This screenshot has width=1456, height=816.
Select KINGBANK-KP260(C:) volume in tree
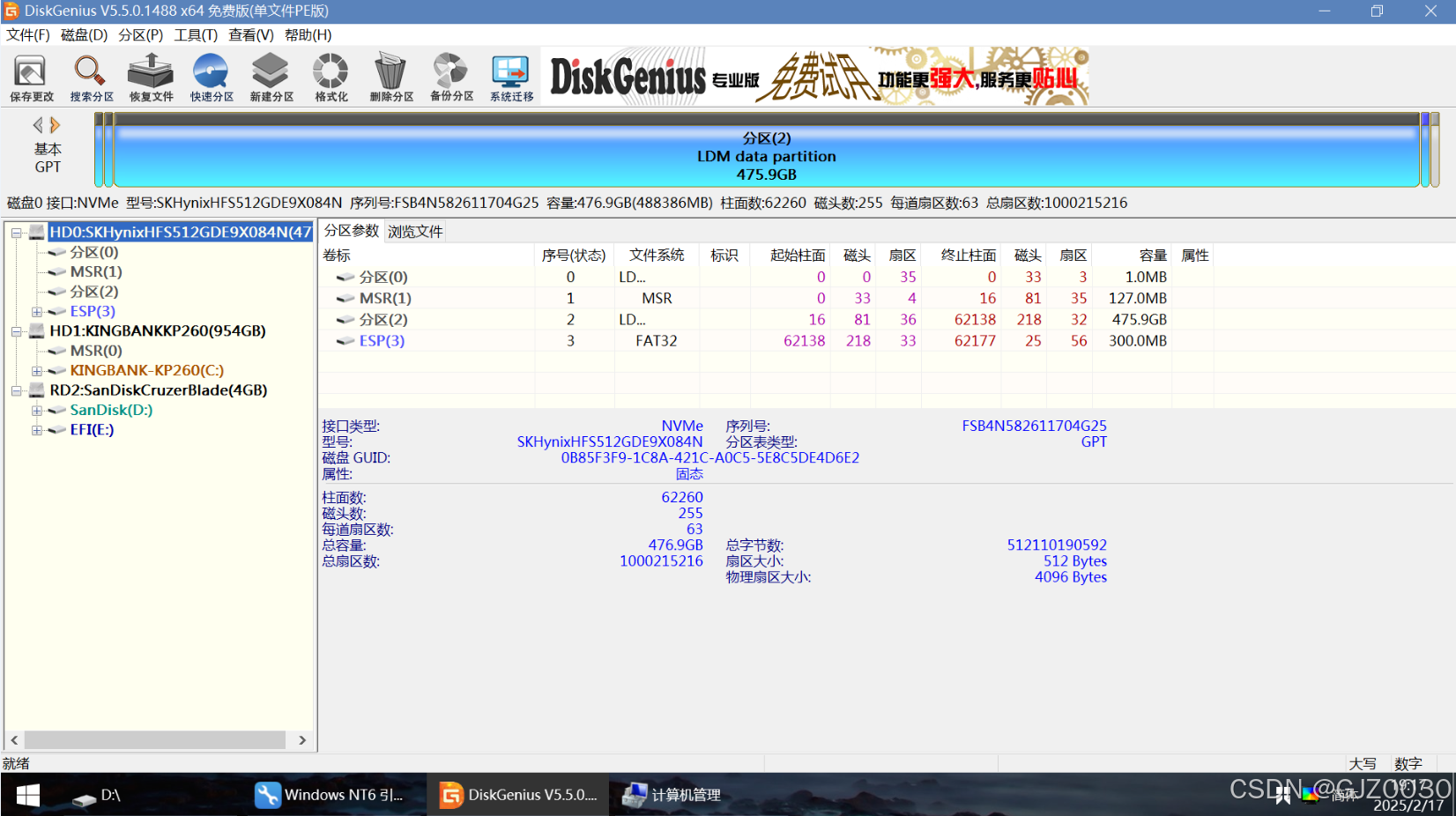tap(147, 370)
